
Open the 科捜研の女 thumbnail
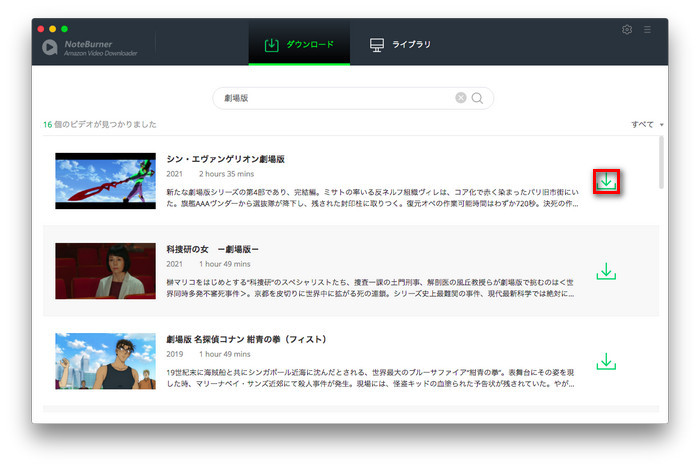pyautogui.click(x=105, y=271)
